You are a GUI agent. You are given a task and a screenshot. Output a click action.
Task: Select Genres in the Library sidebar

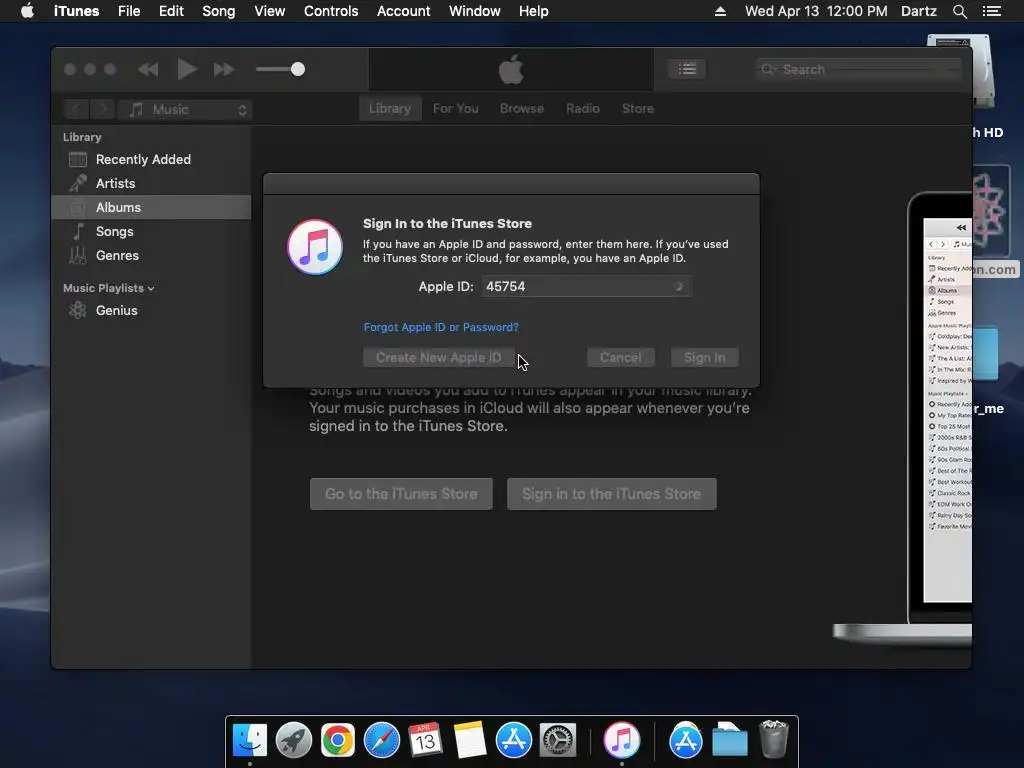[151, 255]
